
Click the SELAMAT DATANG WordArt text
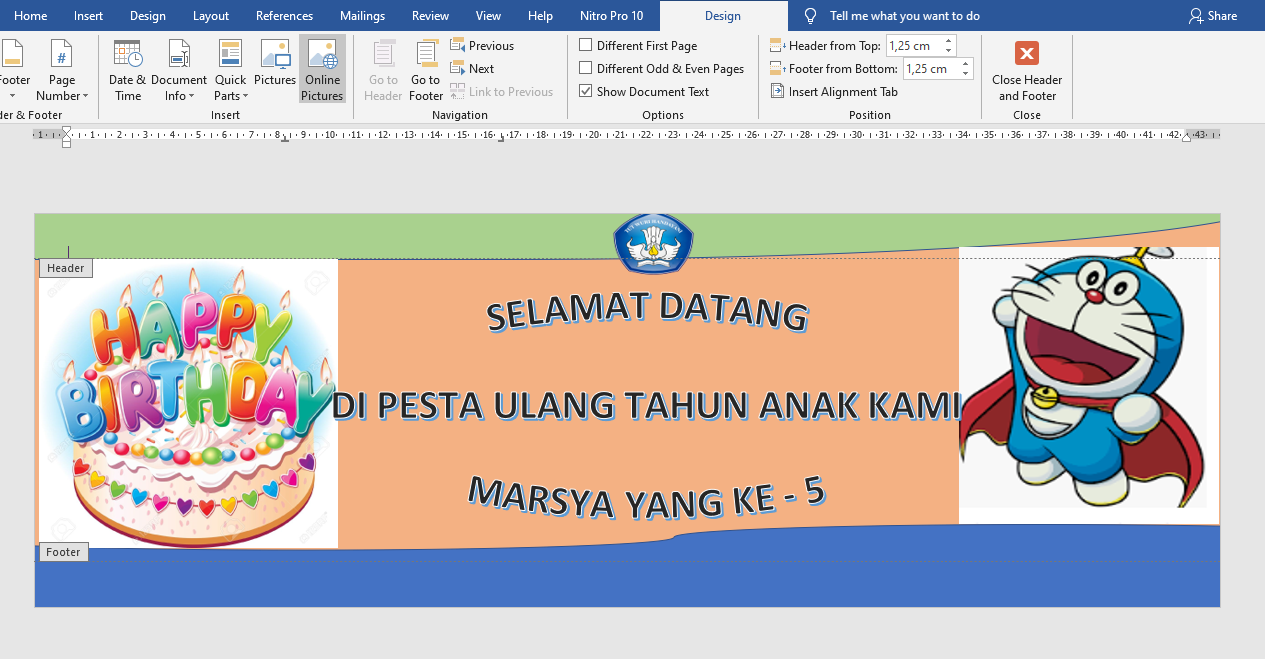coord(647,311)
